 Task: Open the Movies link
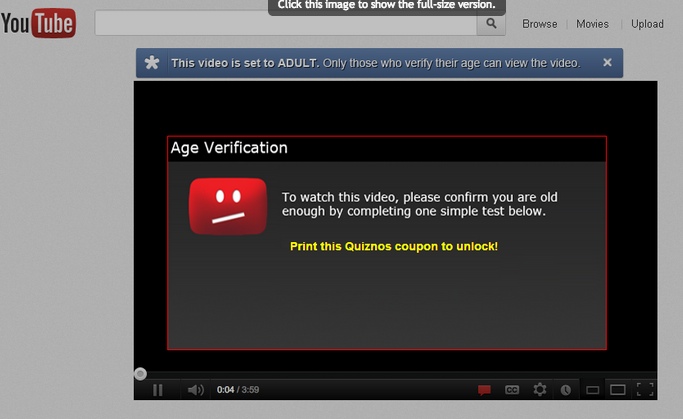pos(592,24)
